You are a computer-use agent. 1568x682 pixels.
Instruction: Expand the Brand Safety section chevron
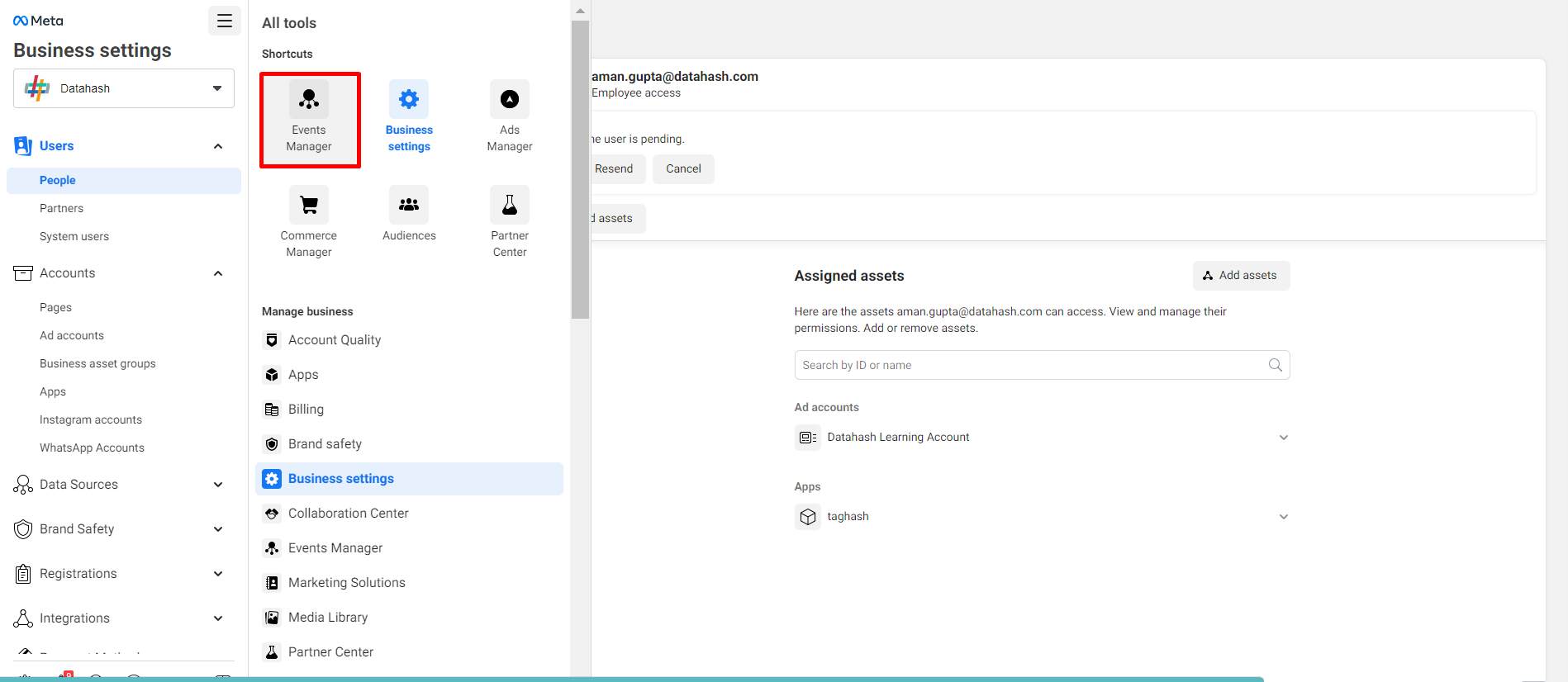pos(218,529)
